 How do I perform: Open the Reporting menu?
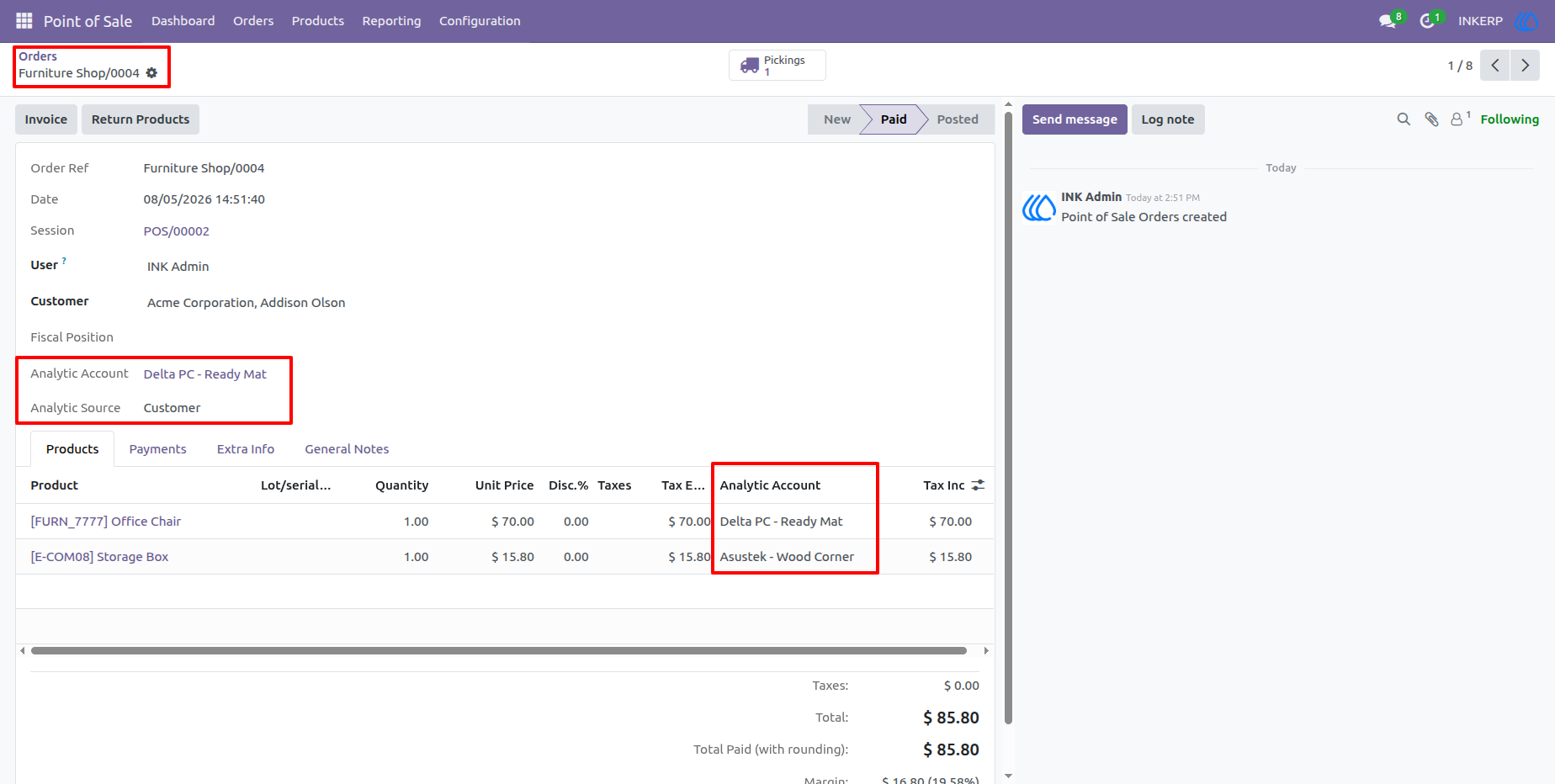pos(391,21)
